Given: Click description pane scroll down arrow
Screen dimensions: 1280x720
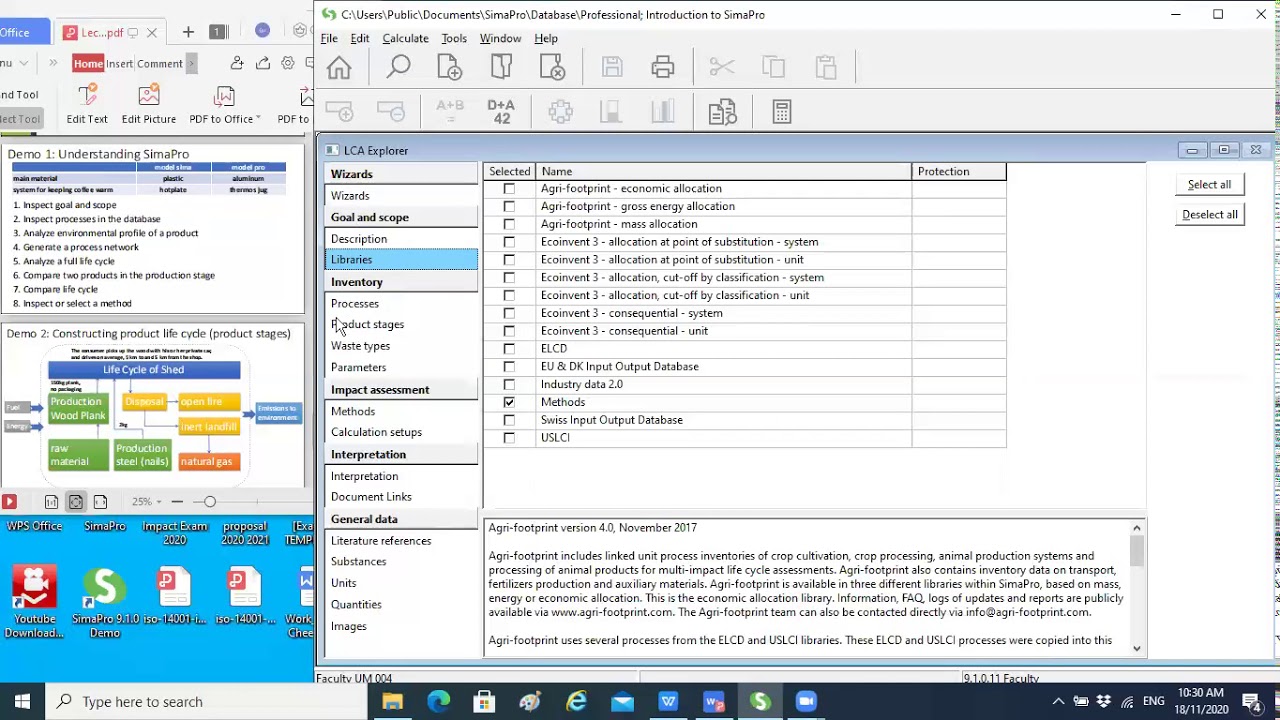Looking at the screenshot, I should click(x=1137, y=648).
